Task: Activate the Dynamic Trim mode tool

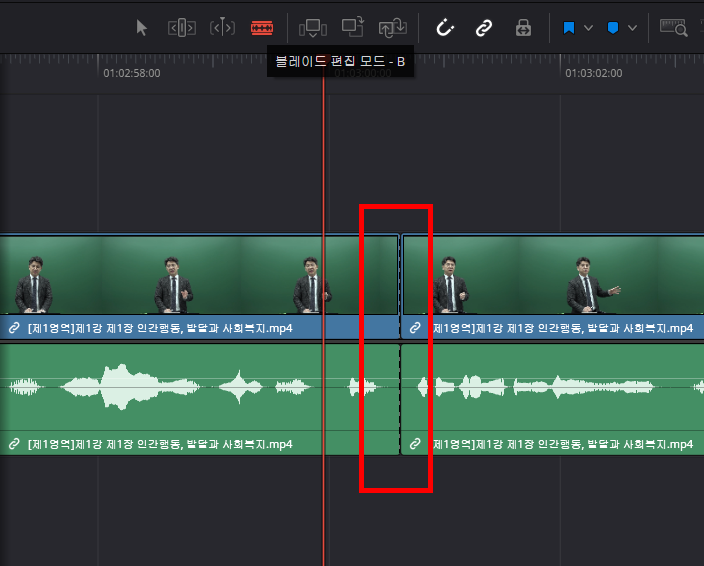Action: tap(222, 28)
